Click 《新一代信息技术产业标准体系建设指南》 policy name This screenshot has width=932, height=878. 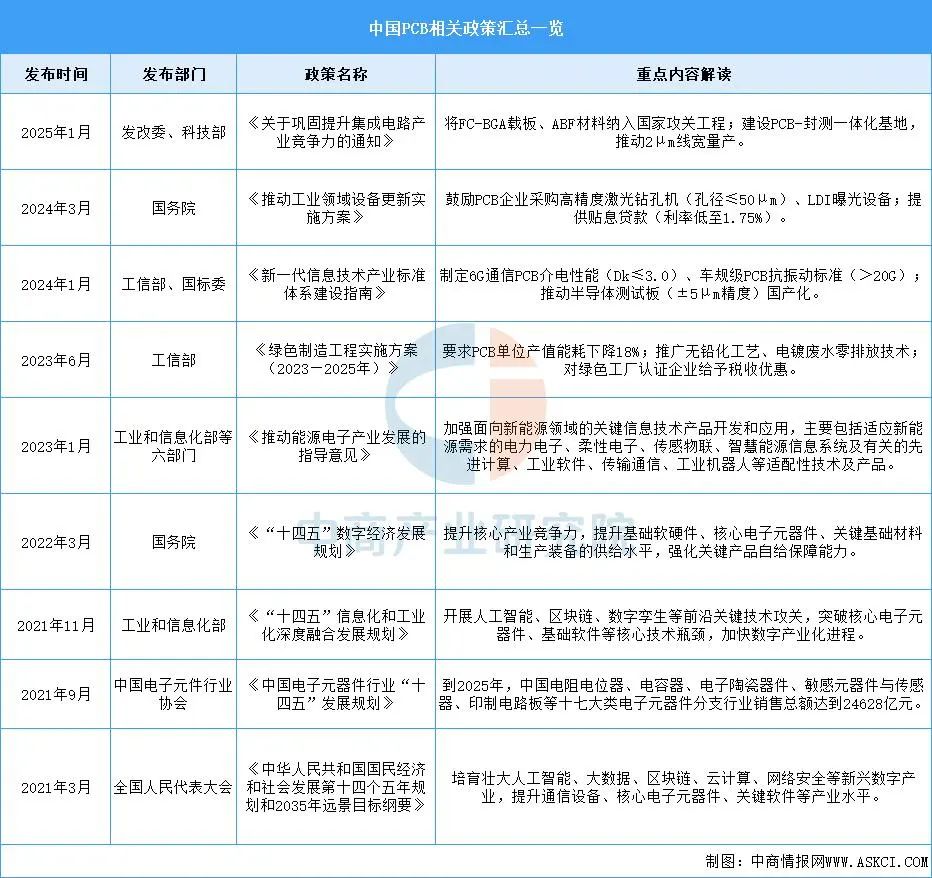pyautogui.click(x=335, y=284)
